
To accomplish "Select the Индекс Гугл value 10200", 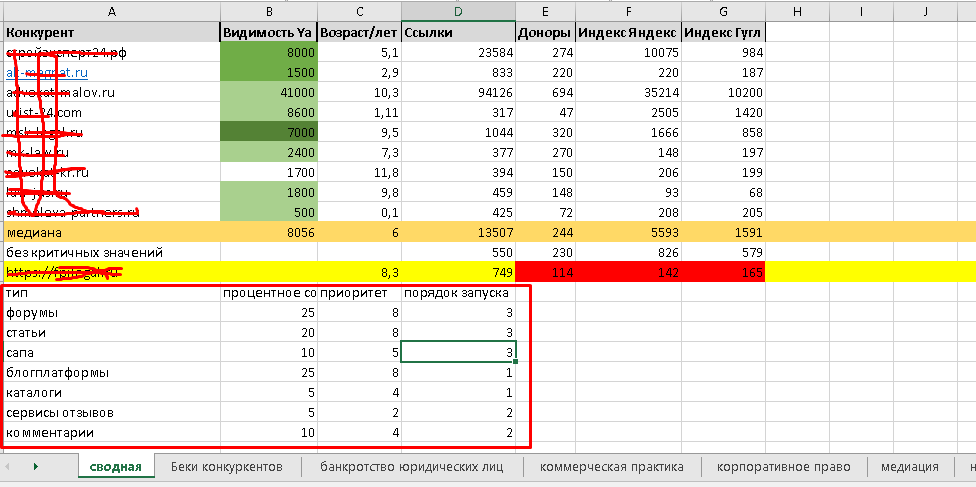I will click(723, 92).
